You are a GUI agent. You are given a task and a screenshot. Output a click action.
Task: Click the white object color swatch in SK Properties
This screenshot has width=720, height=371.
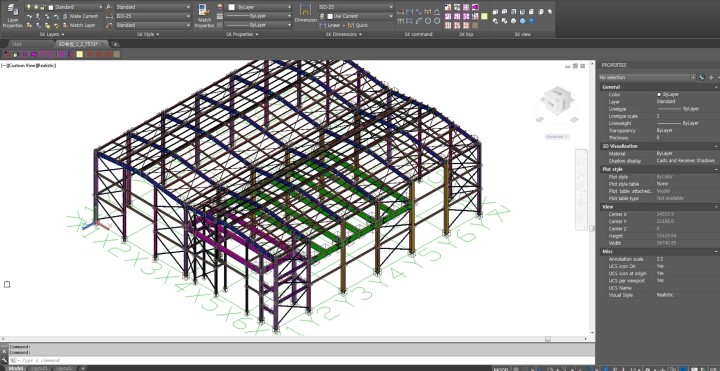point(232,7)
